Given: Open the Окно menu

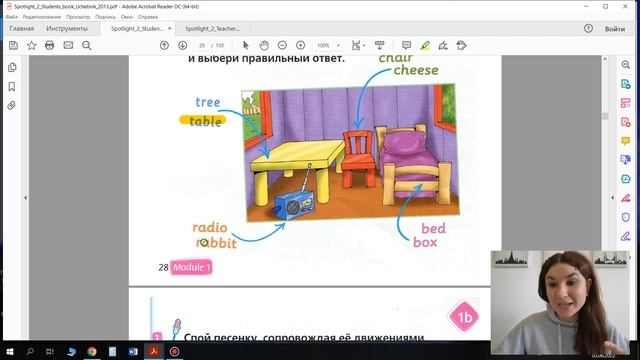Looking at the screenshot, I should point(127,17).
